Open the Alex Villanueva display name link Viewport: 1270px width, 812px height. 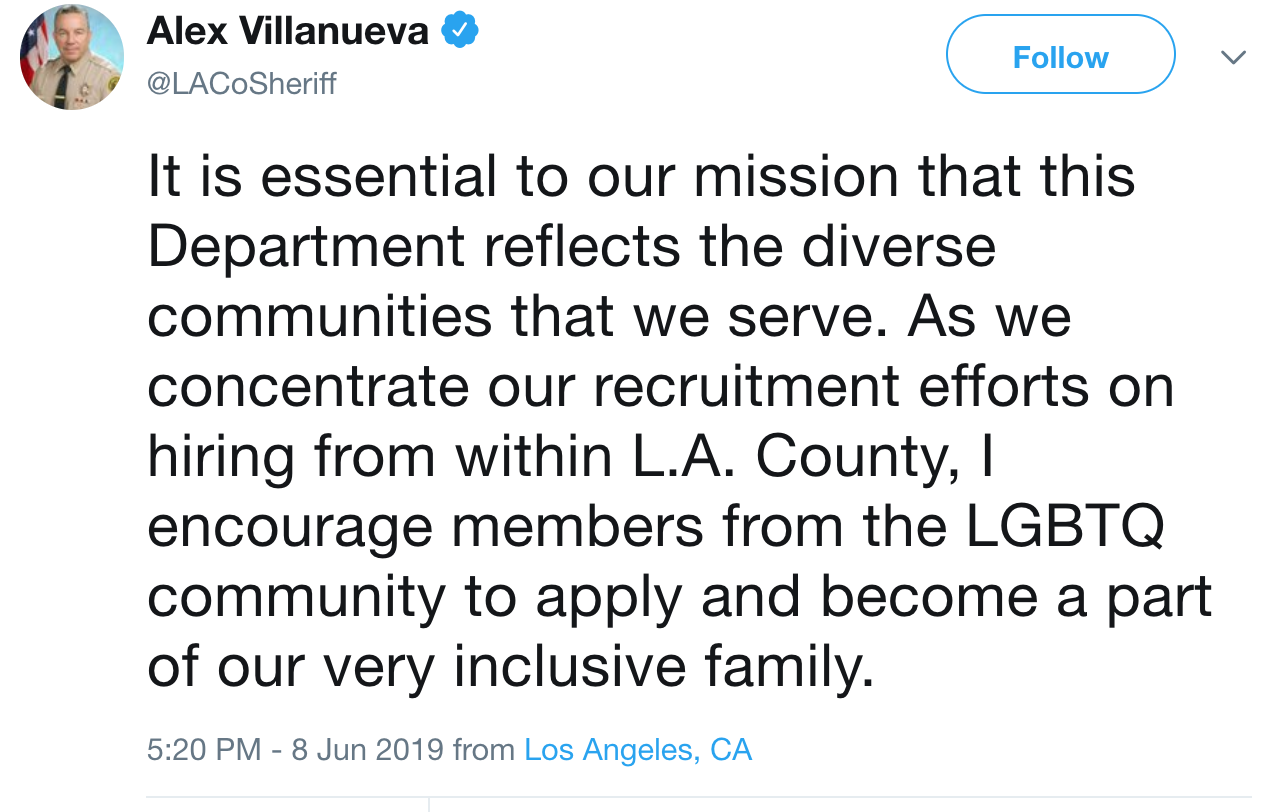pos(288,32)
